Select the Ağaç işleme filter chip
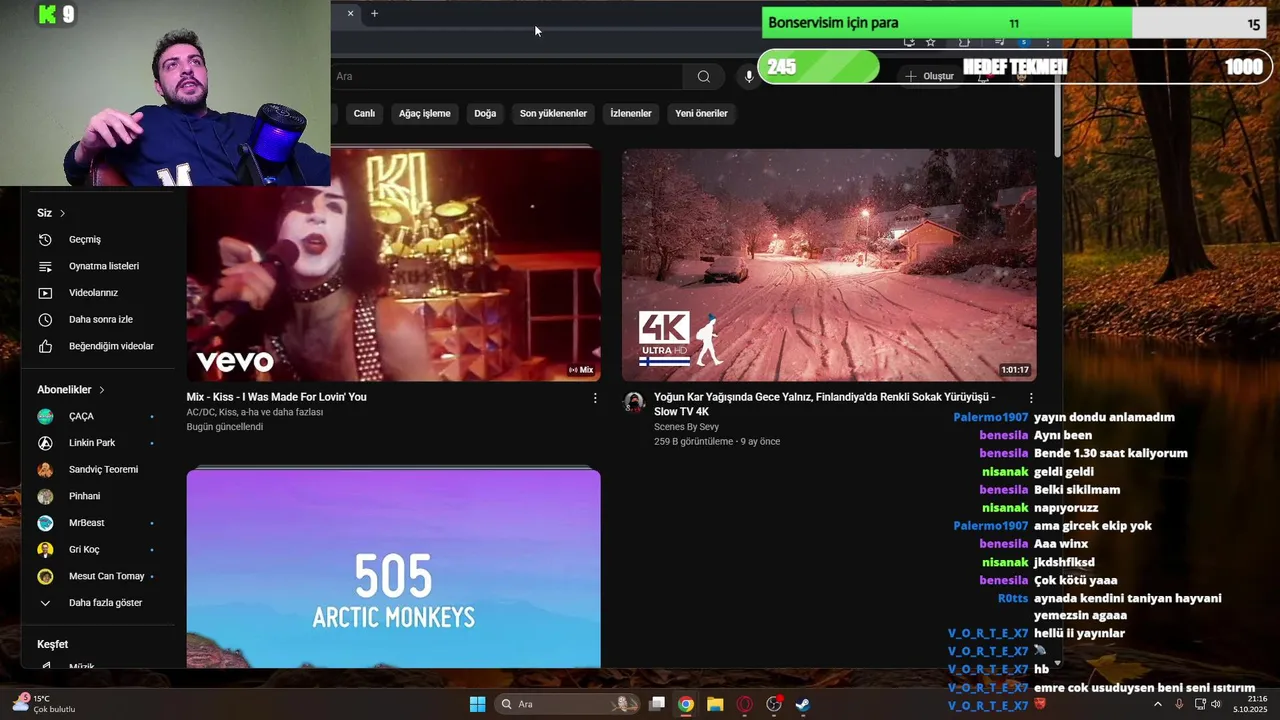 tap(425, 114)
